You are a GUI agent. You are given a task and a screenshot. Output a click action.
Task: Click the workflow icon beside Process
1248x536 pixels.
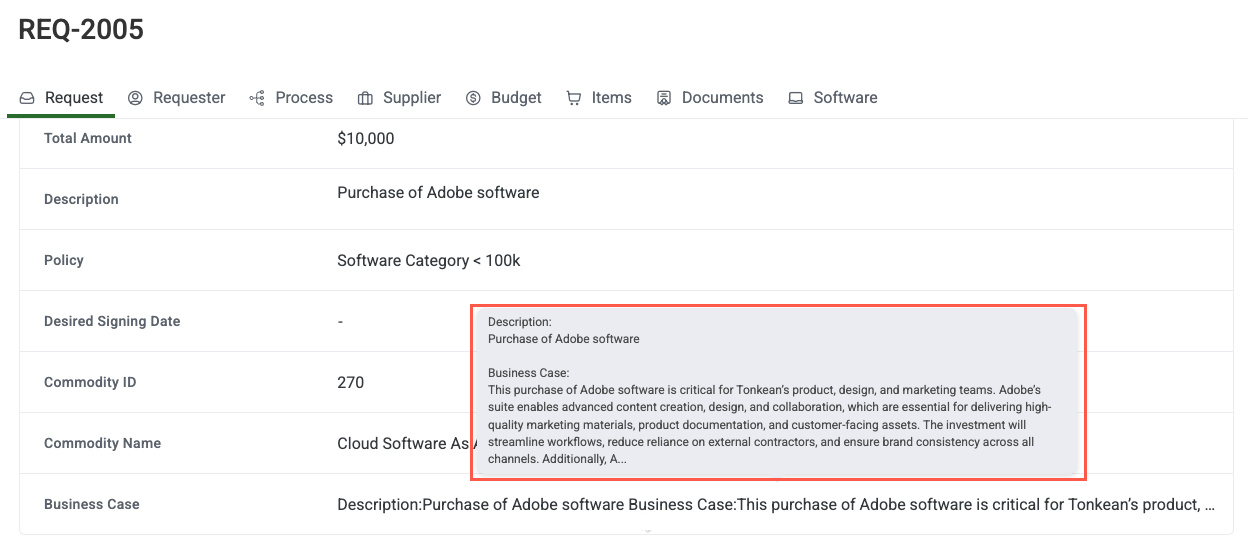coord(257,98)
